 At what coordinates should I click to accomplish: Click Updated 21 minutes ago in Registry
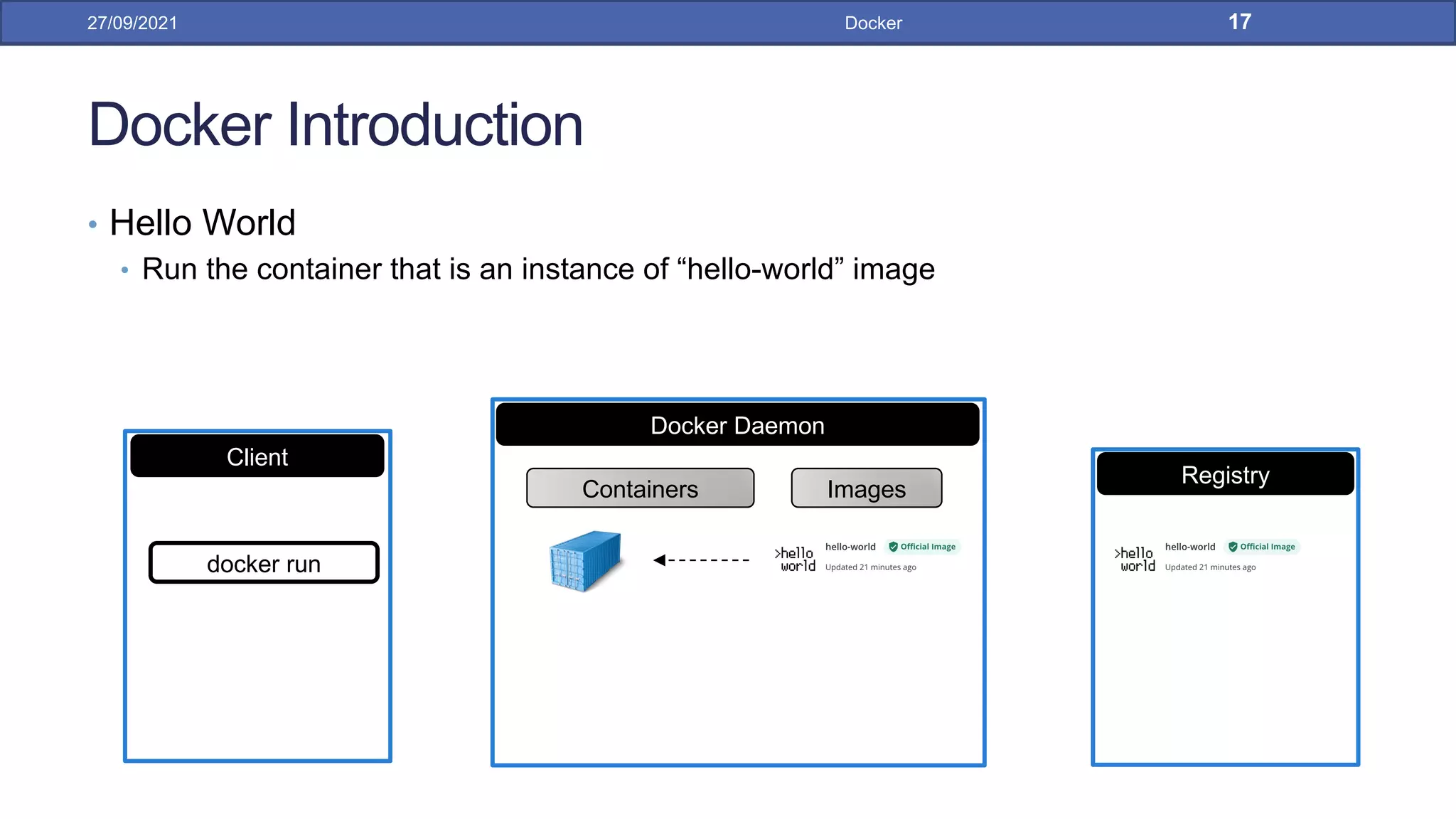click(1210, 567)
